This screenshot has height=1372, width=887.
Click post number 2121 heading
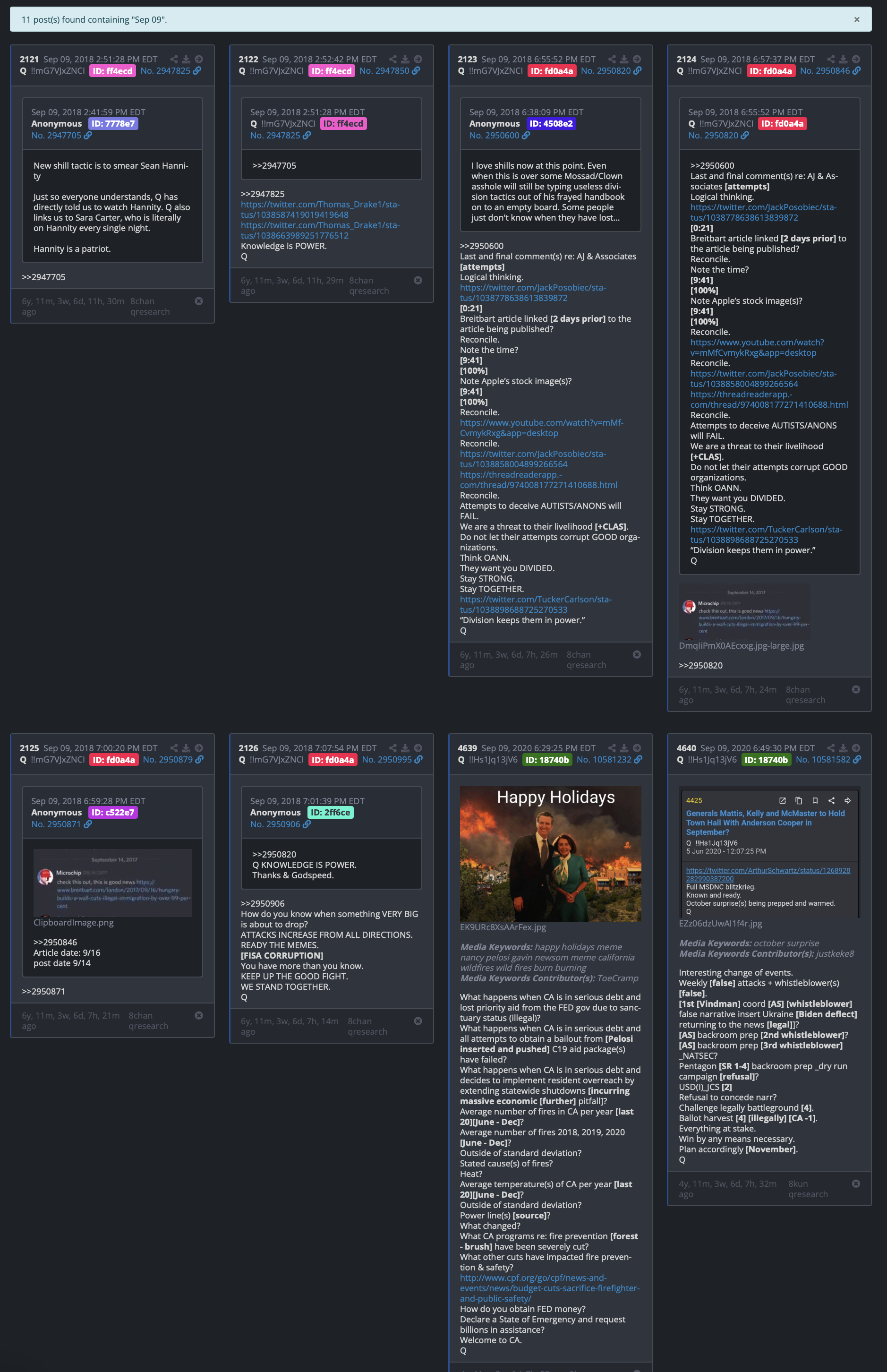29,60
